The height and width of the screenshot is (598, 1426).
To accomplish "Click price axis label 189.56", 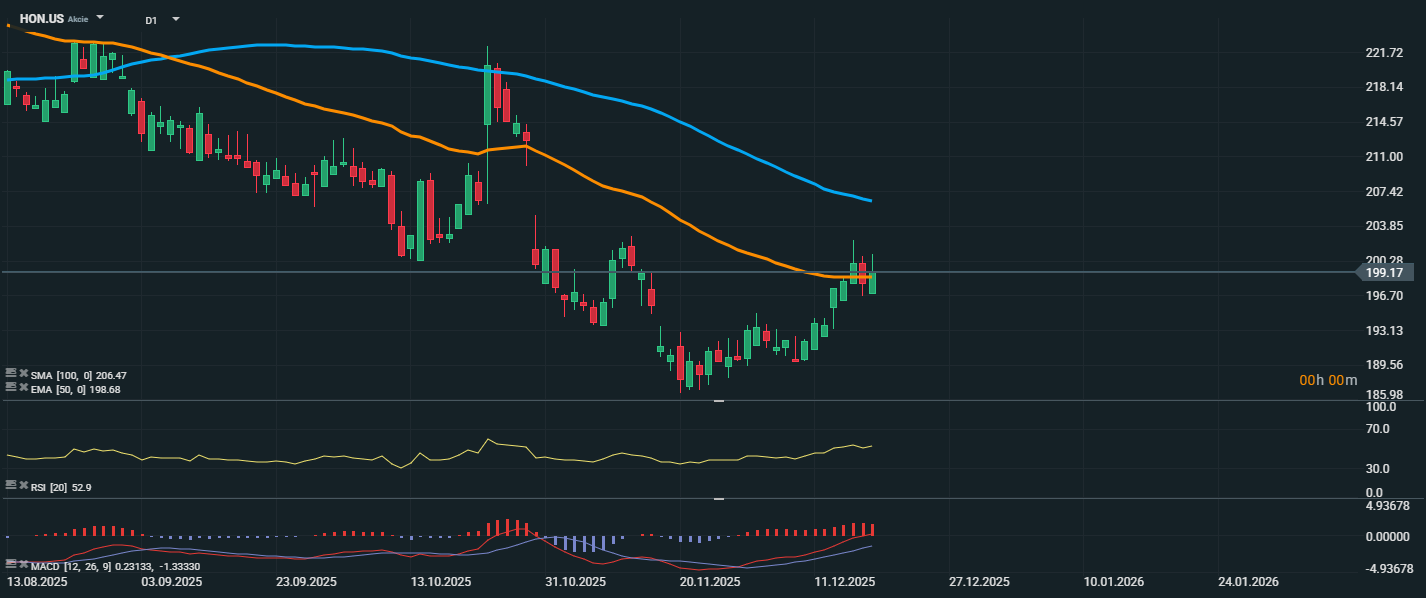I will tap(1383, 365).
